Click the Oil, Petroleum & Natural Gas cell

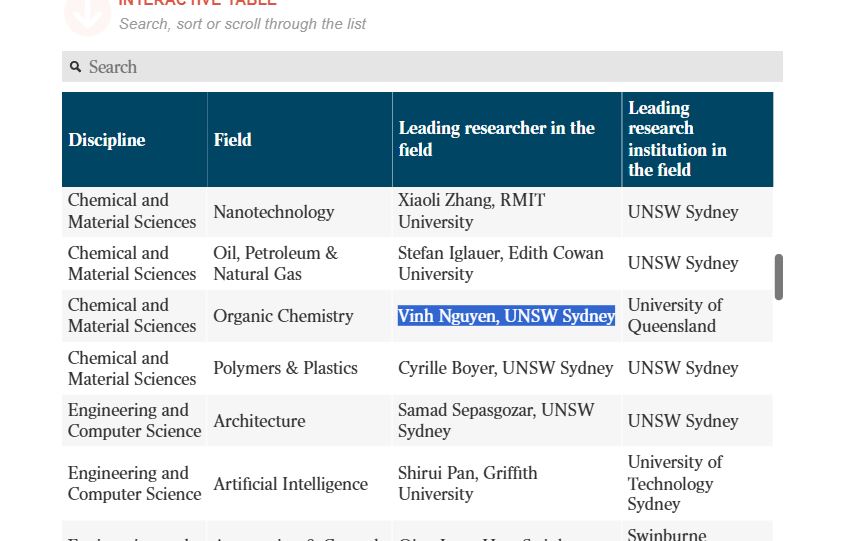[275, 263]
